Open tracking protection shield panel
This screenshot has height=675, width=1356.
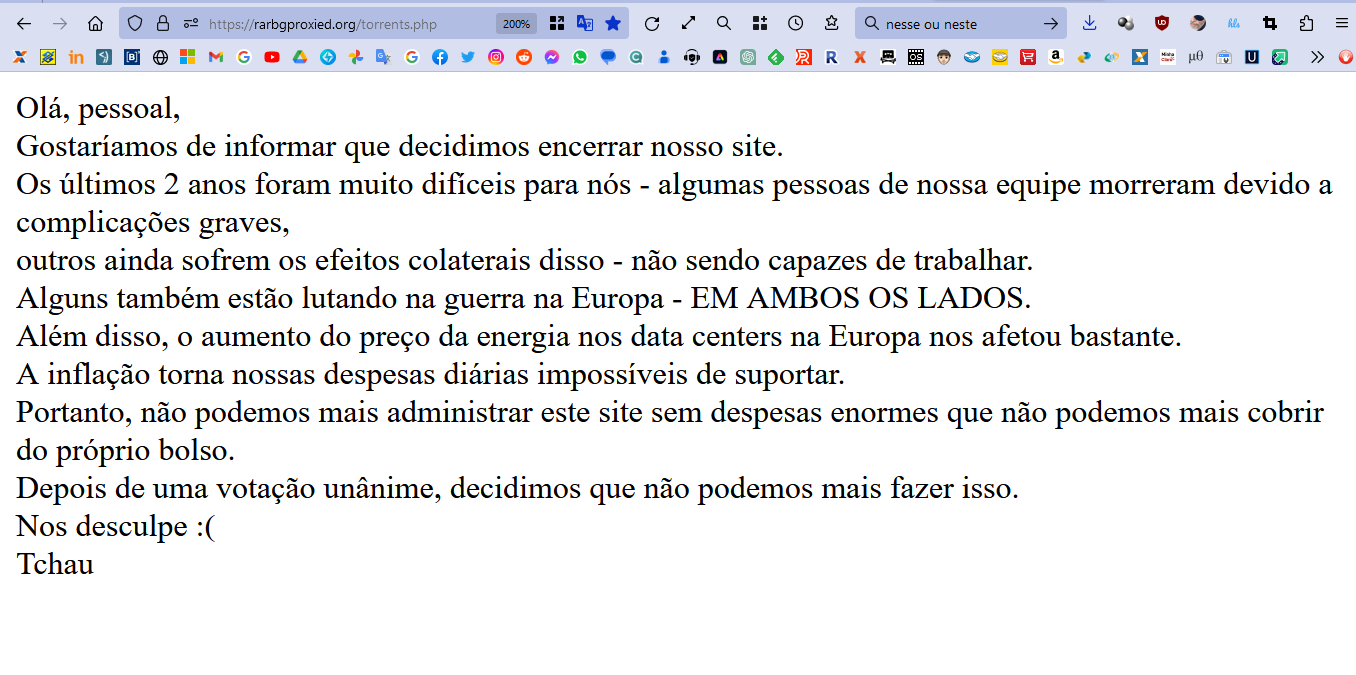tap(135, 24)
